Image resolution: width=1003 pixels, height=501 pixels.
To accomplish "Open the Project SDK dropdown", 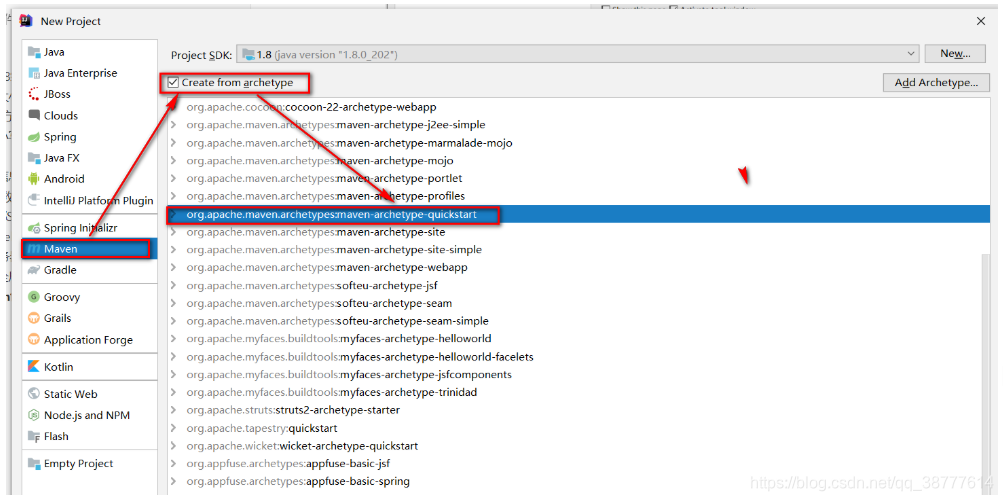I will [578, 54].
